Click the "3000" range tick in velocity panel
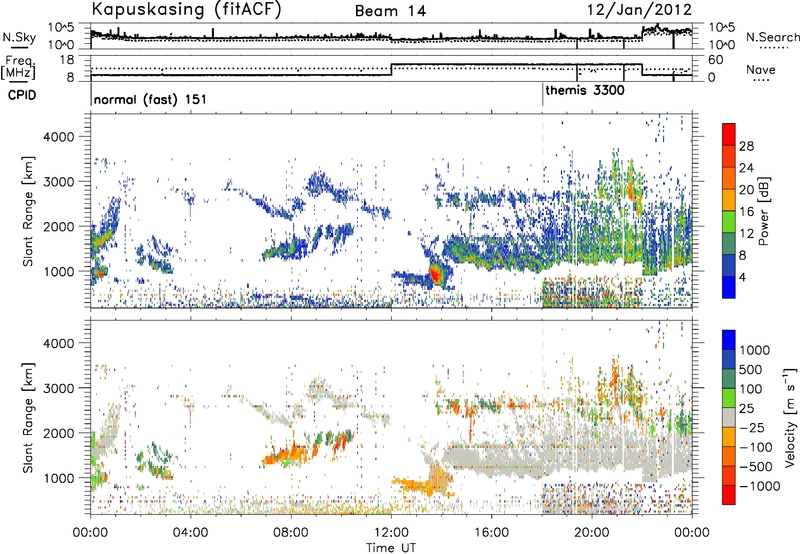The image size is (800, 554). 58,388
